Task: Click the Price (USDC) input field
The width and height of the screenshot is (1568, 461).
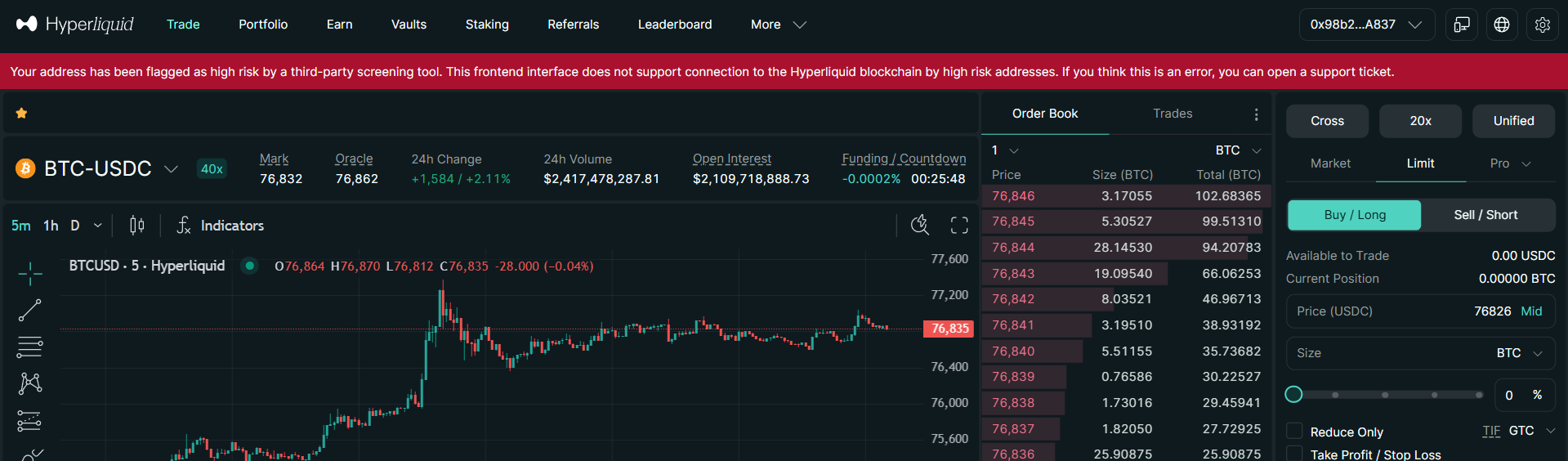Action: coord(1420,311)
